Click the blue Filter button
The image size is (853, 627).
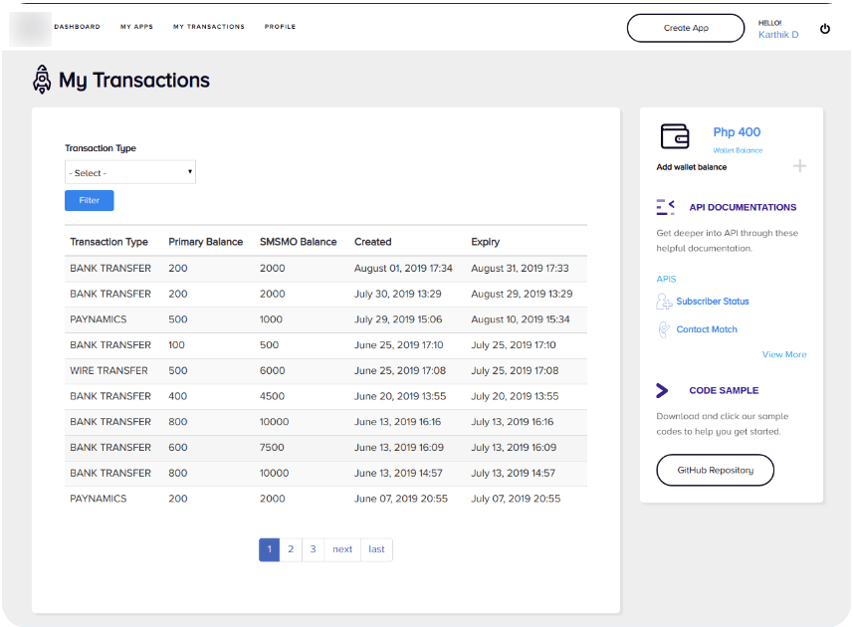click(89, 201)
